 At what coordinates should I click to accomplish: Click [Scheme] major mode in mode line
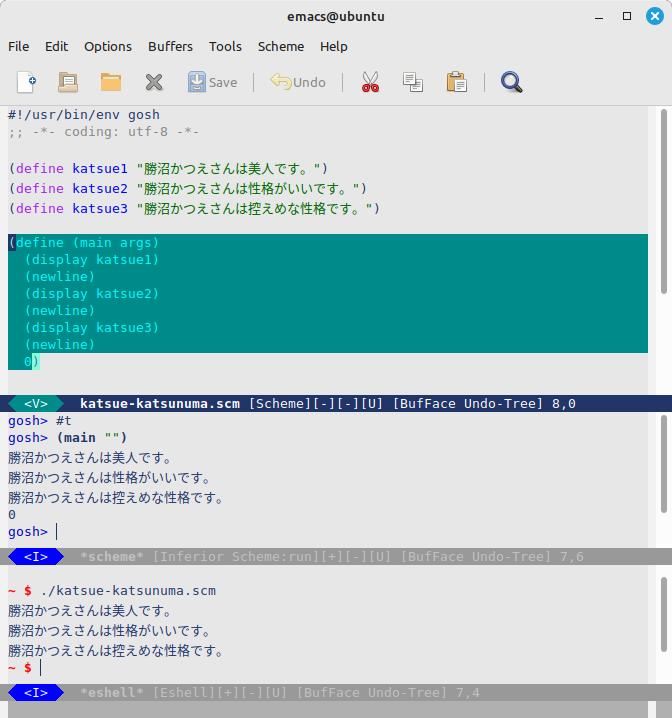tap(280, 404)
